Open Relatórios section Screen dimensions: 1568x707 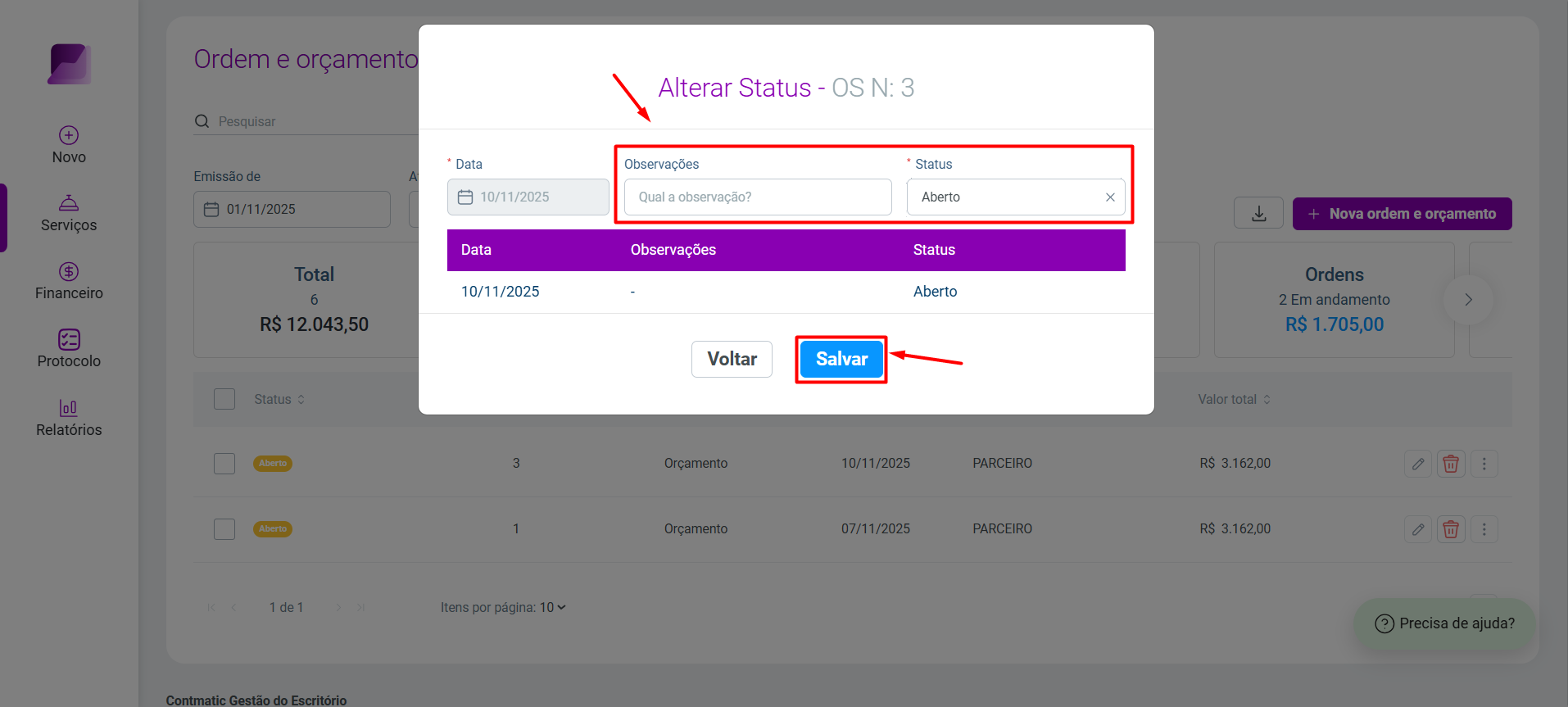pos(69,418)
